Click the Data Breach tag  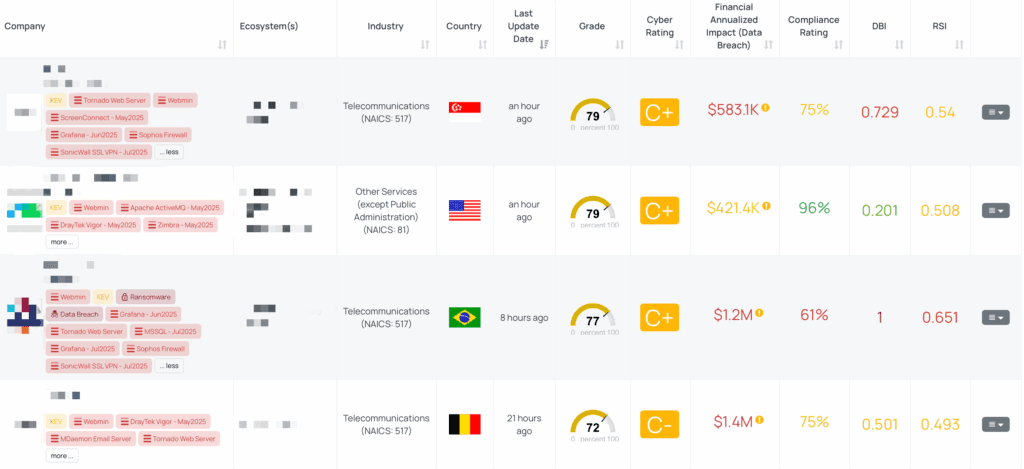pyautogui.click(x=75, y=314)
